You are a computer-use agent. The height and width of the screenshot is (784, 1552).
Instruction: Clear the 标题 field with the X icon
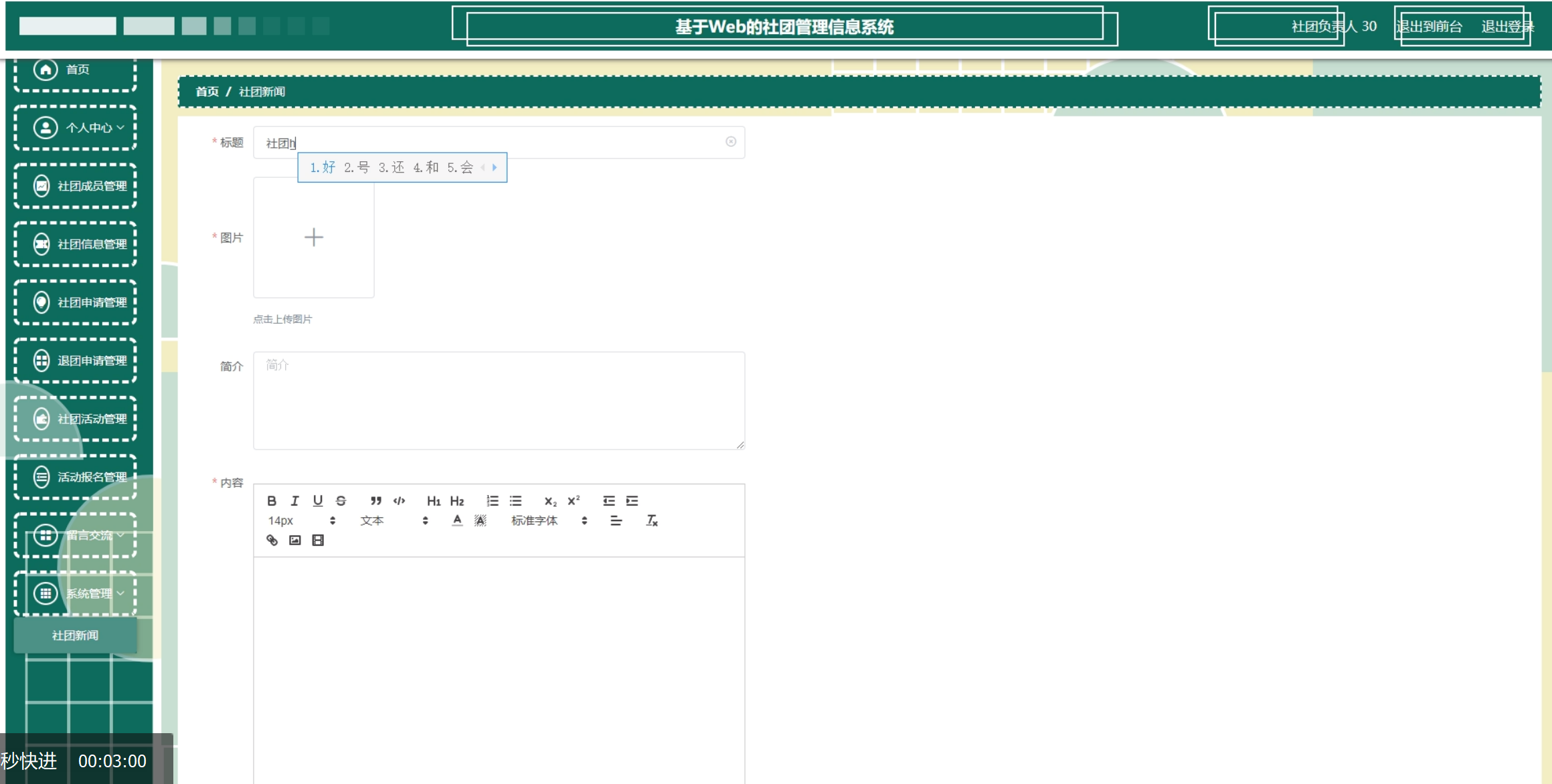tap(731, 142)
